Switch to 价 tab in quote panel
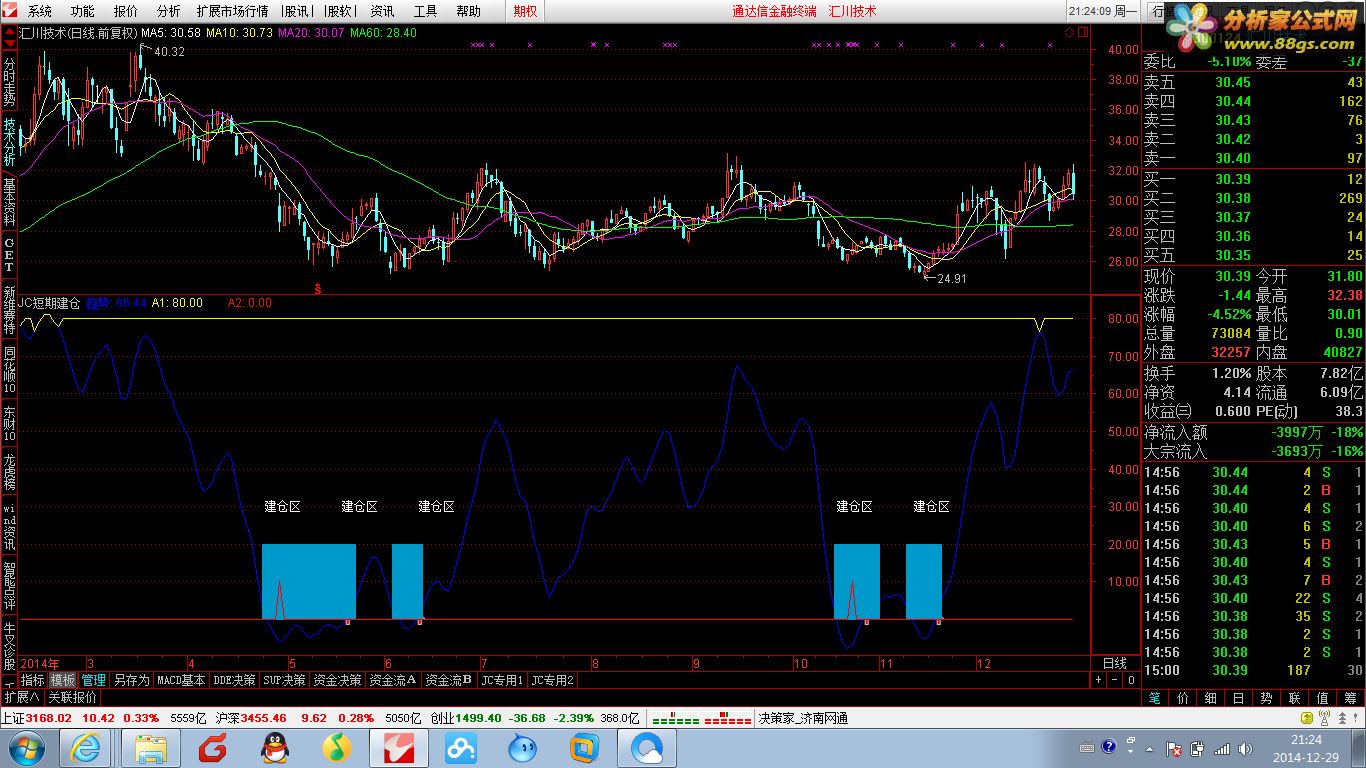The image size is (1366, 768). (x=1183, y=698)
